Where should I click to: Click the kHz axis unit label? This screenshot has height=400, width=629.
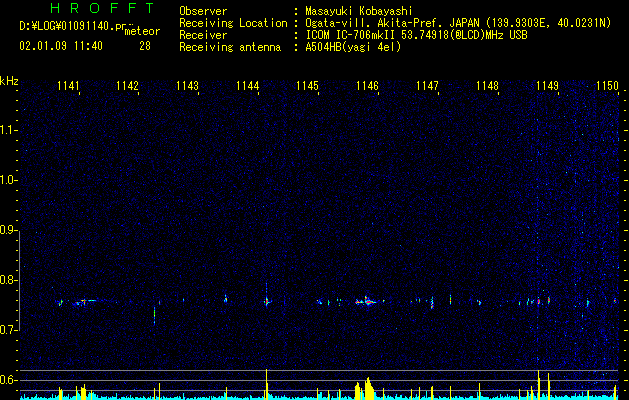point(9,81)
